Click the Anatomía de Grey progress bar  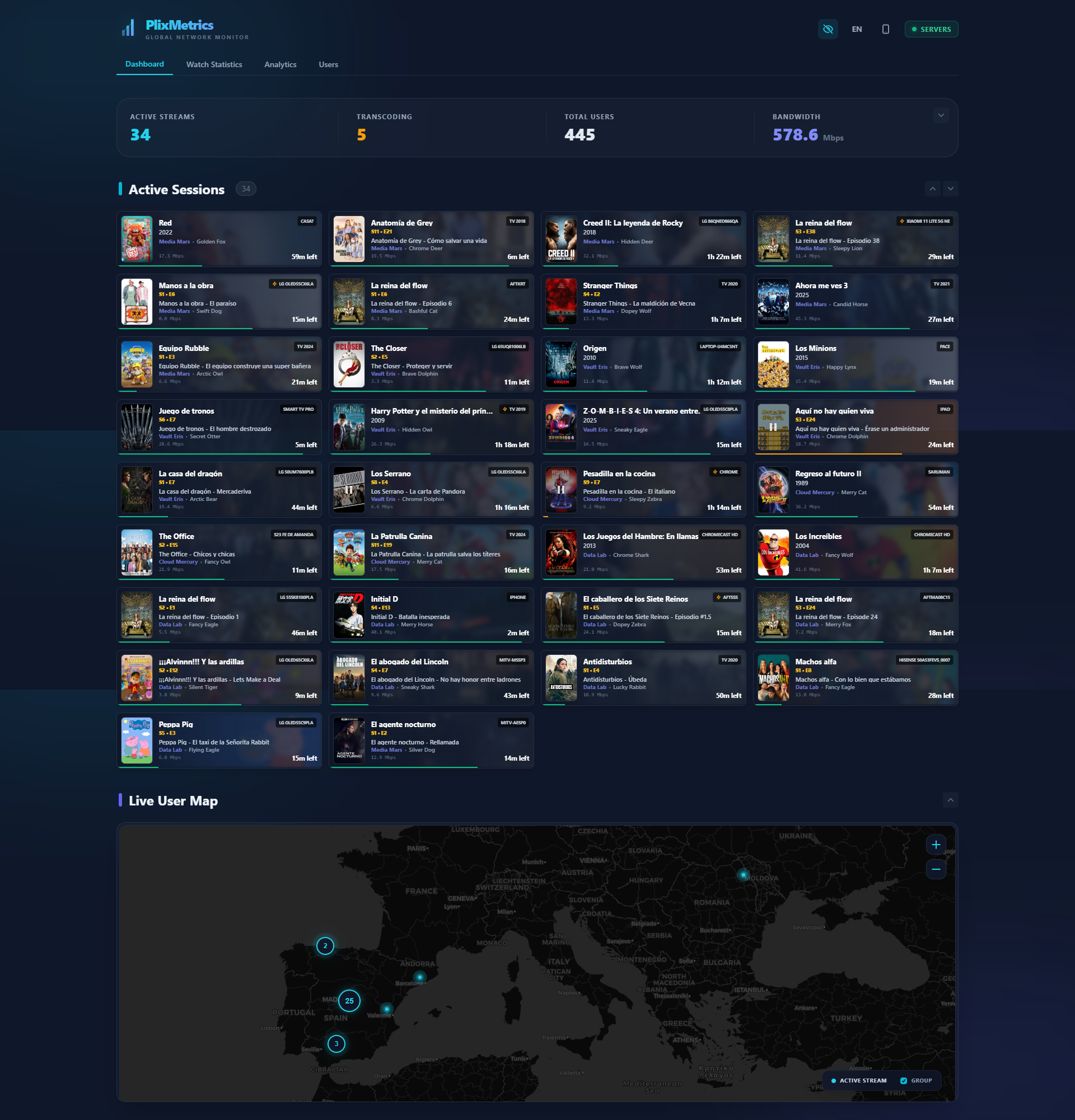(432, 266)
